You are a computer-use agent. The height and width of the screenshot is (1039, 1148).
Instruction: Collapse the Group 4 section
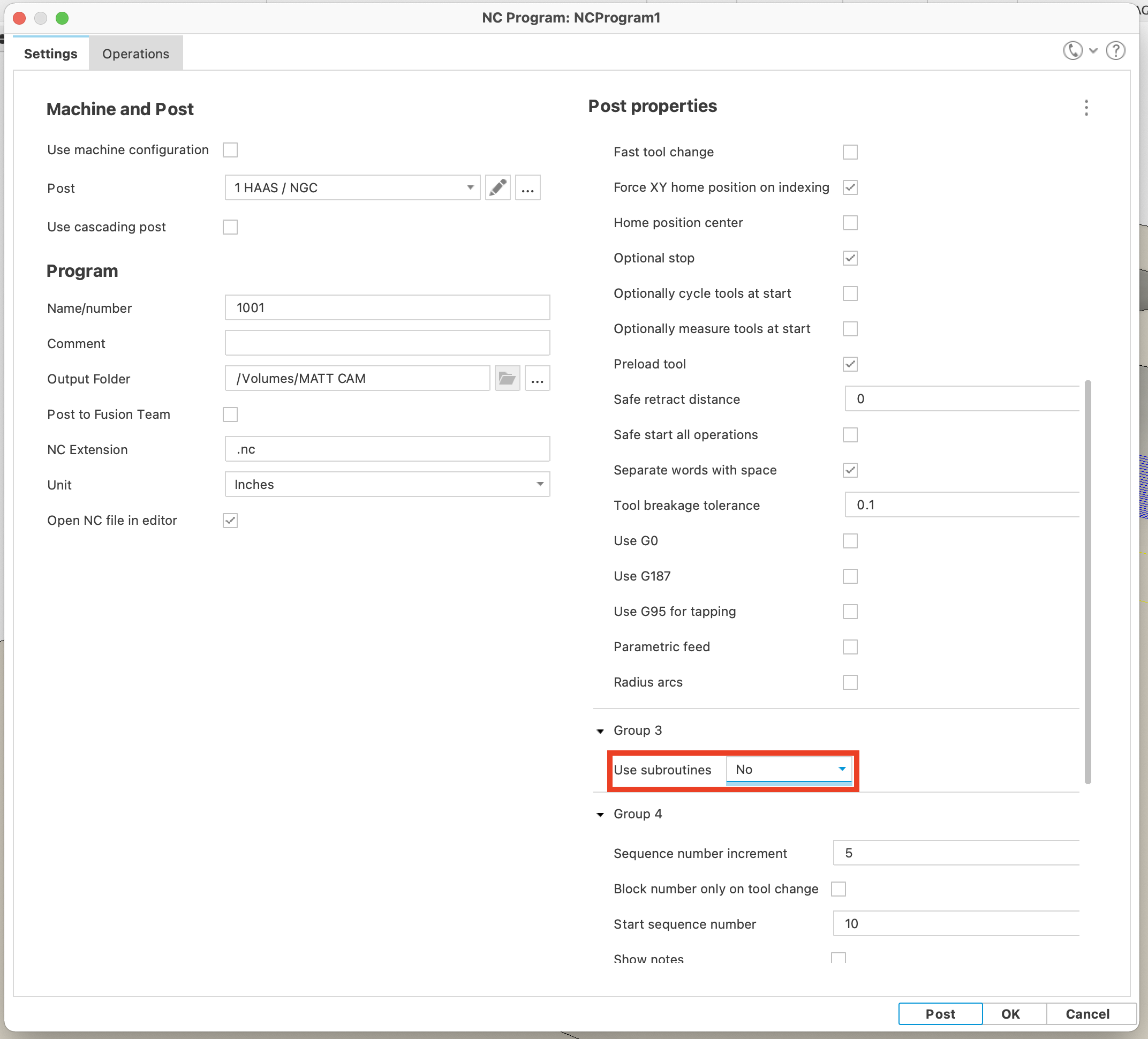[x=600, y=815]
